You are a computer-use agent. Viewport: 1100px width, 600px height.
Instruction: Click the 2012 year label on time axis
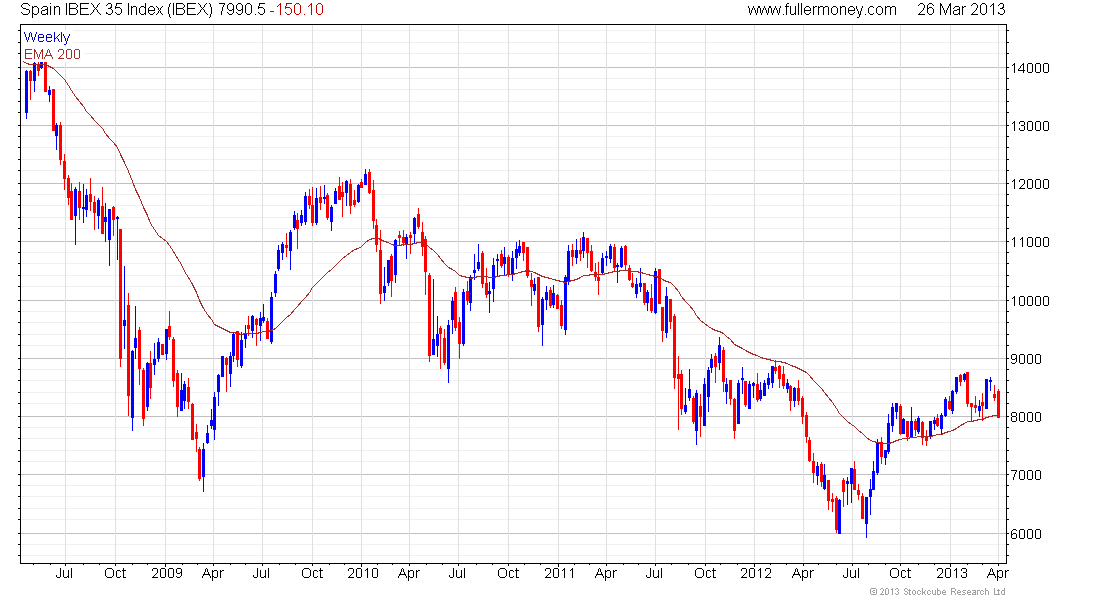coord(756,573)
